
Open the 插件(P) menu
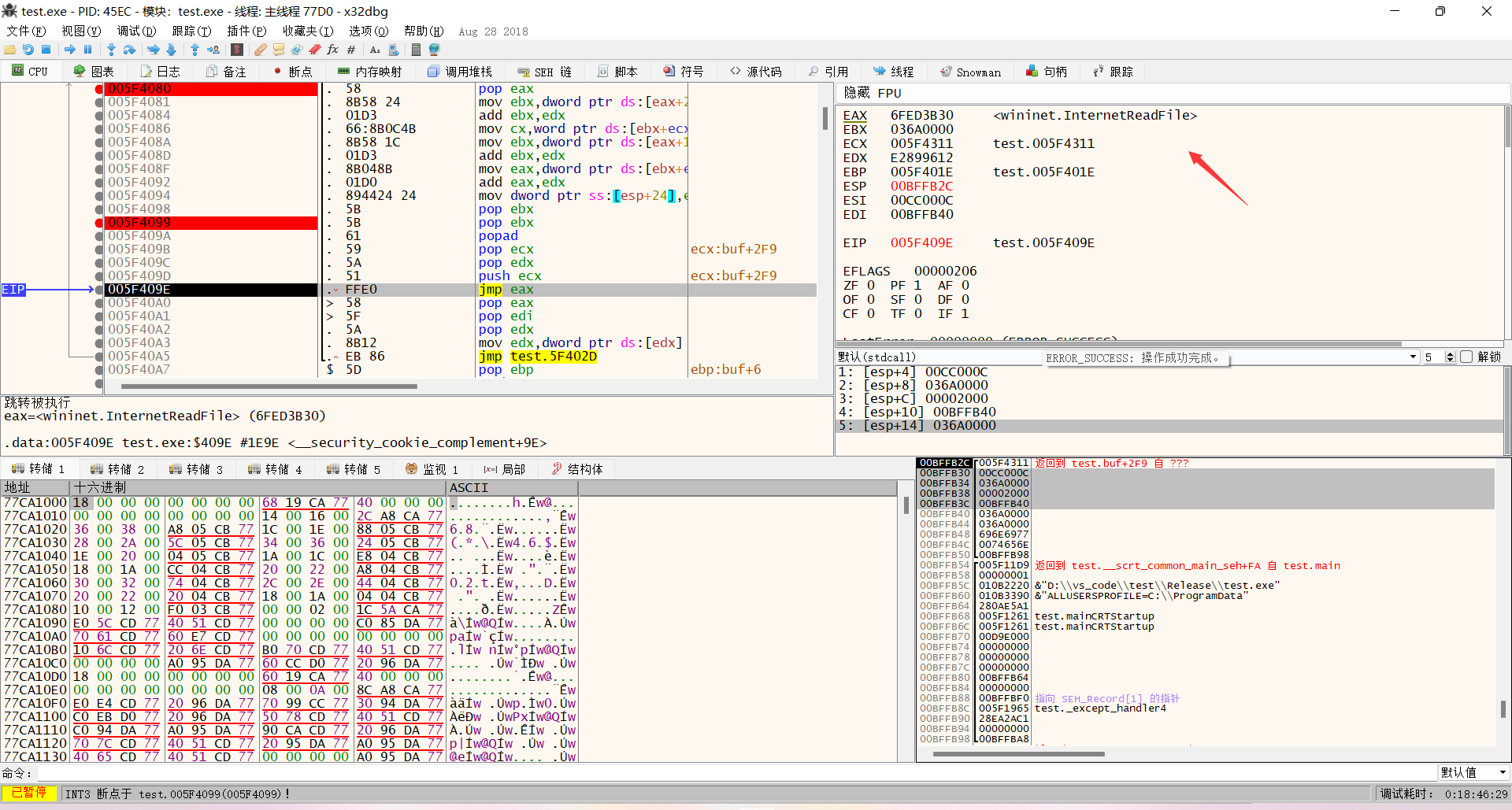[x=246, y=31]
